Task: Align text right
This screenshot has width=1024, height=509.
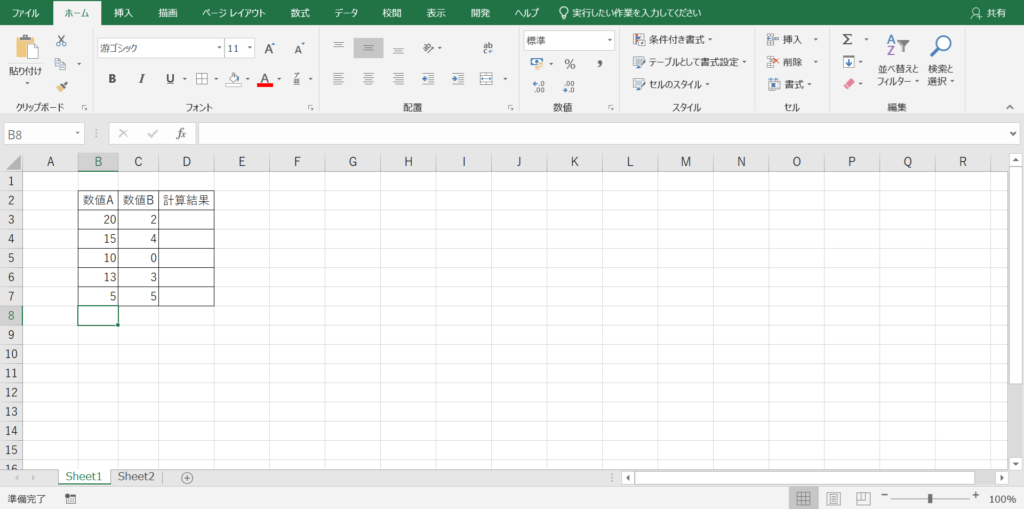Action: (398, 79)
